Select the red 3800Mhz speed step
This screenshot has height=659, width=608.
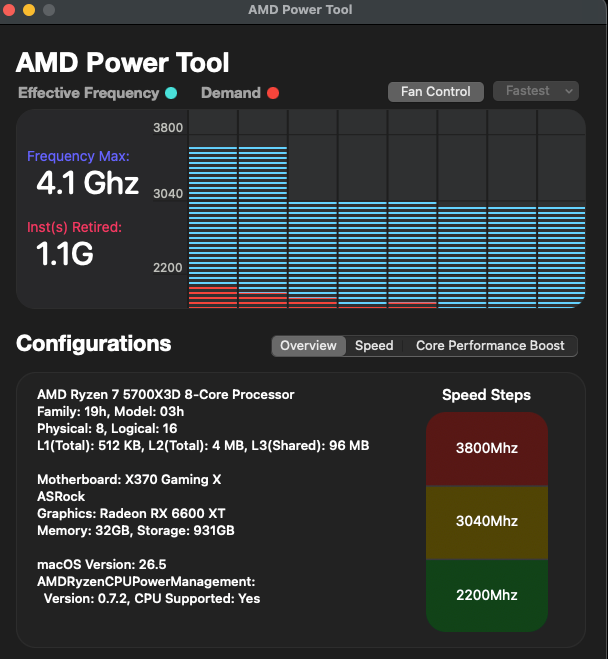click(x=487, y=449)
